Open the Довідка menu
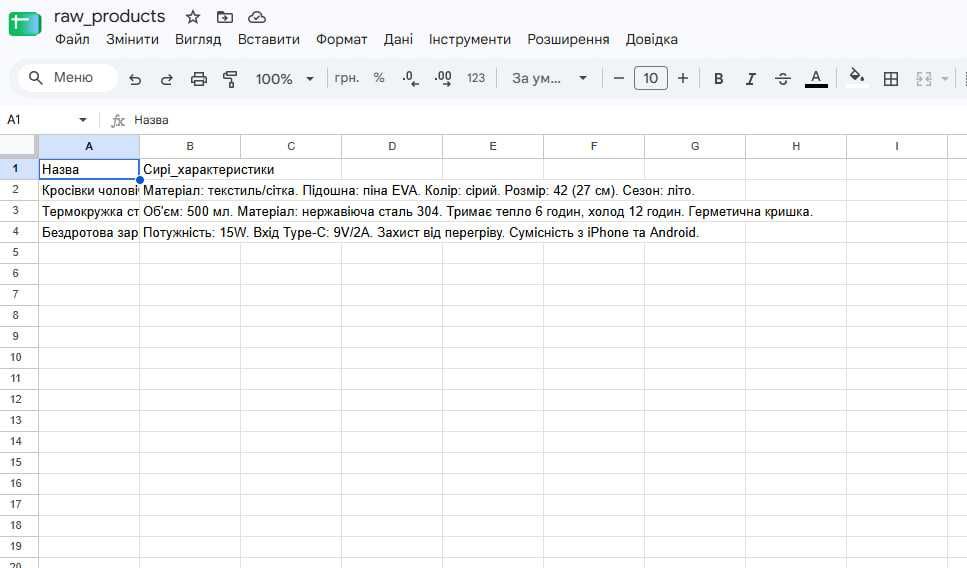Viewport: 967px width, 568px height. tap(651, 39)
